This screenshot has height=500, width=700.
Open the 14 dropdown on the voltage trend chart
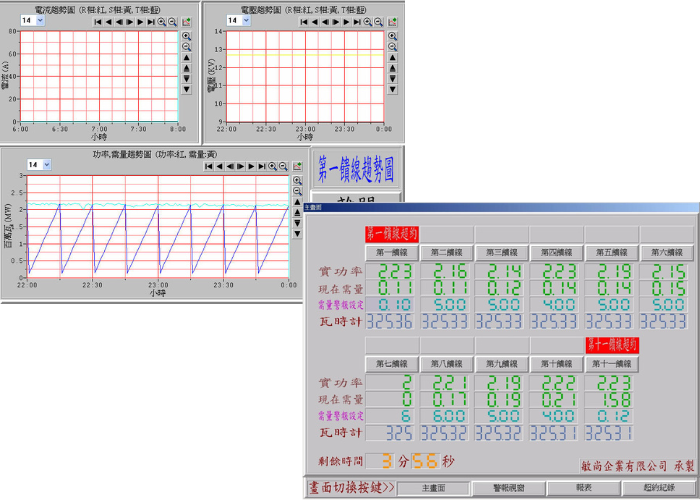click(246, 20)
